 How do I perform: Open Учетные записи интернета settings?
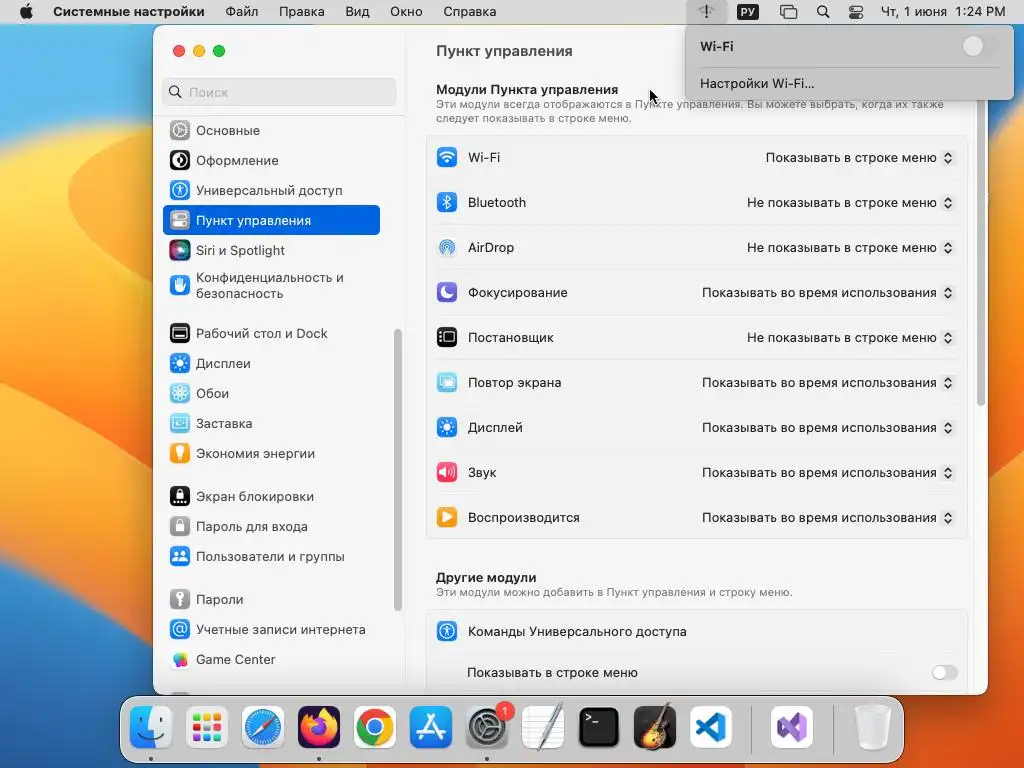coord(271,629)
